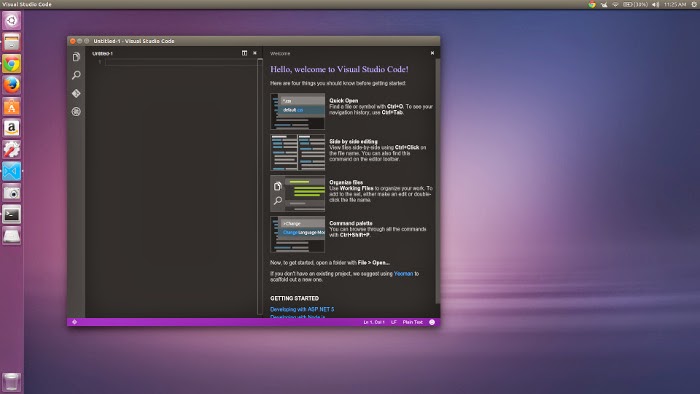Image resolution: width=700 pixels, height=394 pixels.
Task: Click the 'Hello, welcome to Visual Studio Code!' heading
Action: click(x=339, y=69)
